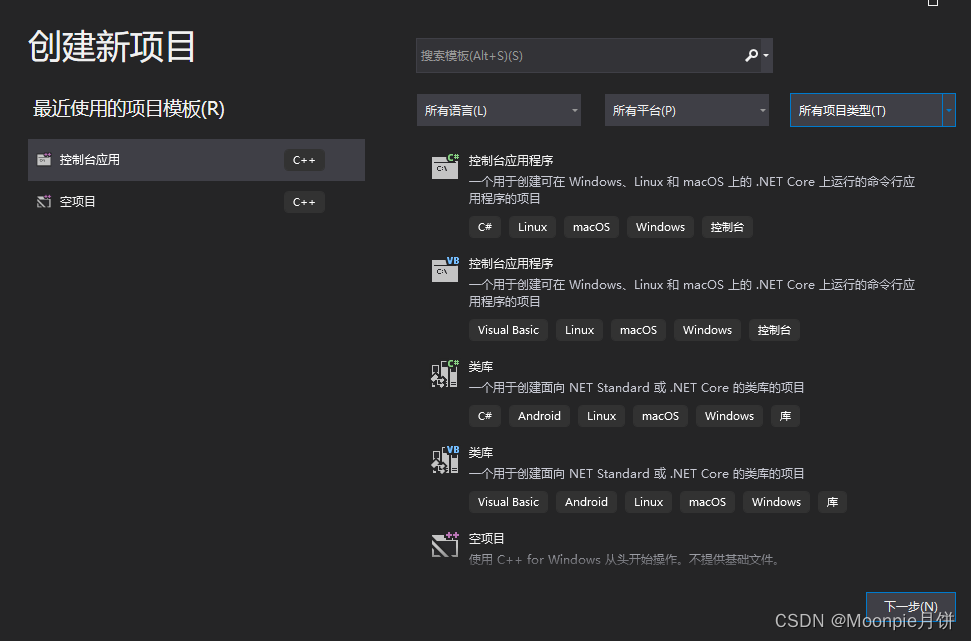Select the C# console application template icon

pos(444,167)
